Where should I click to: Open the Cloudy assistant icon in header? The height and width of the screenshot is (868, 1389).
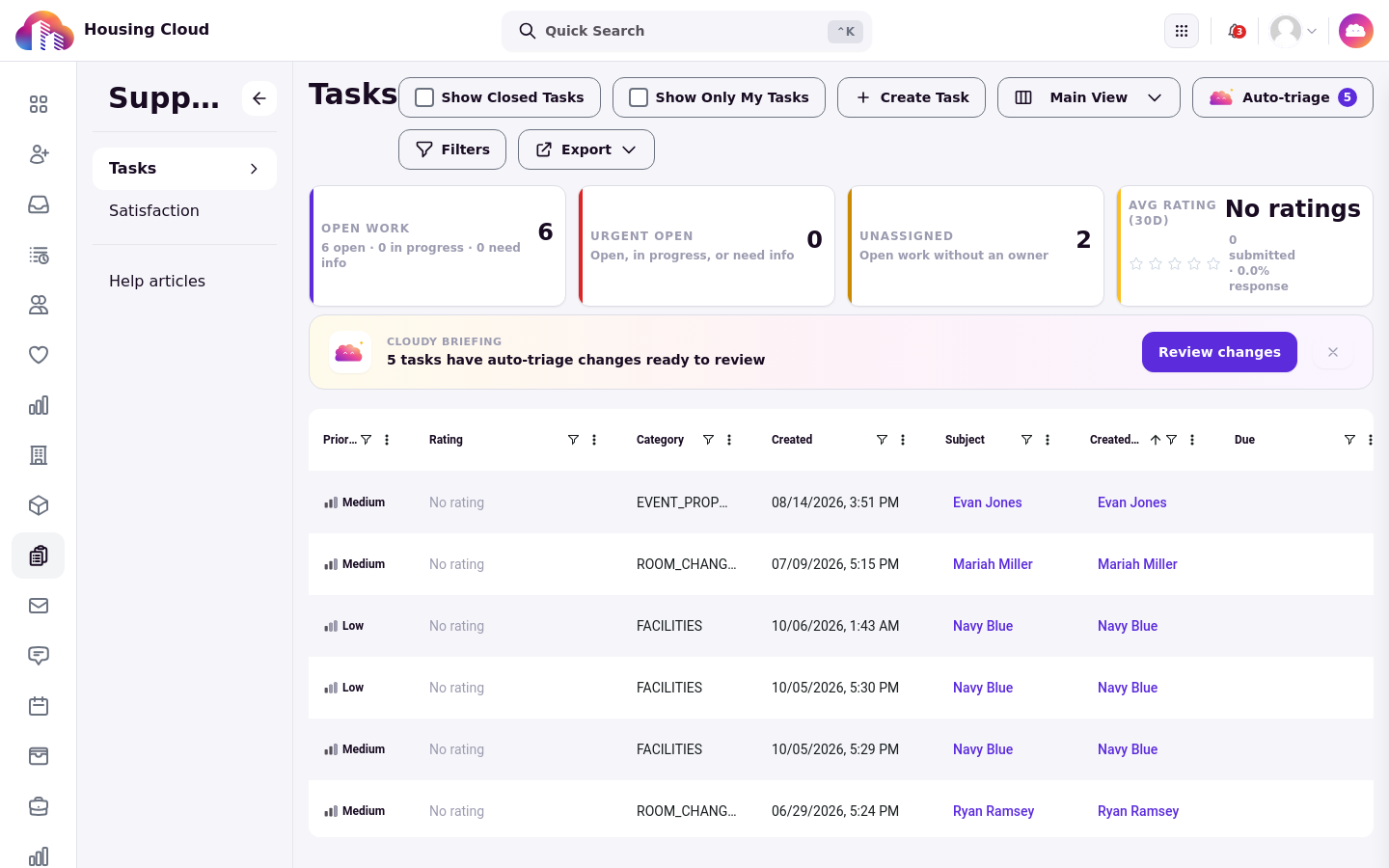[1355, 31]
